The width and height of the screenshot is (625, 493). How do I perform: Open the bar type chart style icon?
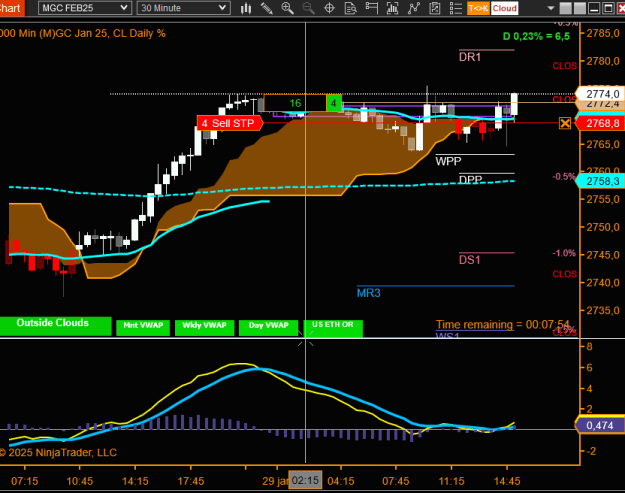click(x=246, y=8)
